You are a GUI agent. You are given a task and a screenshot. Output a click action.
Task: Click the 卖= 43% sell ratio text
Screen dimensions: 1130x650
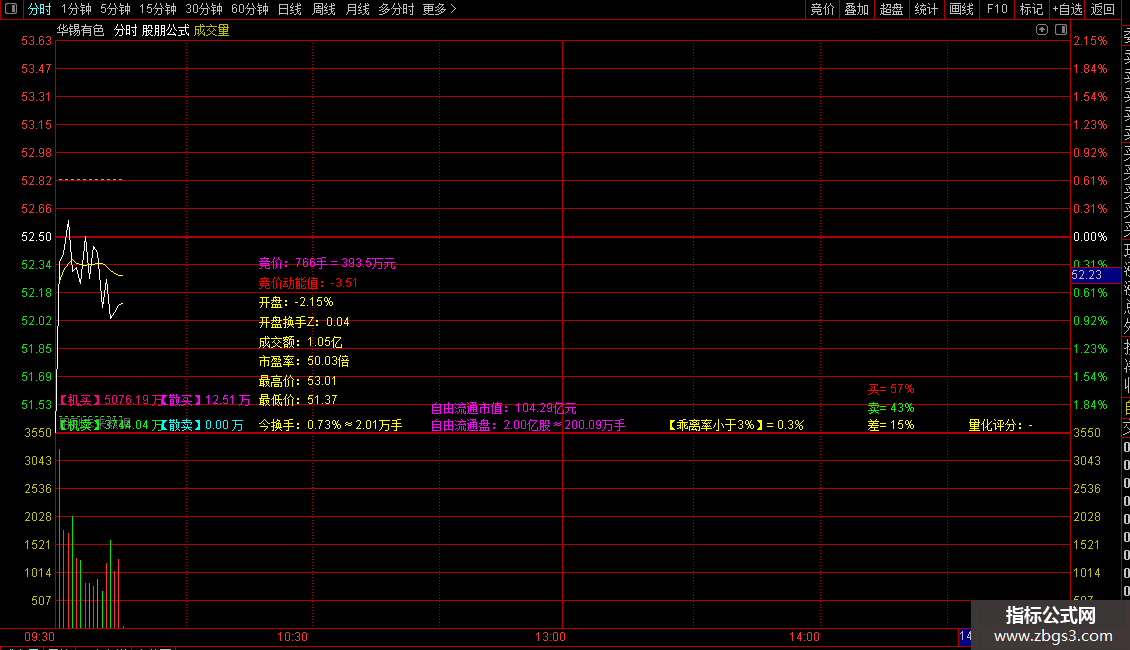pos(891,408)
